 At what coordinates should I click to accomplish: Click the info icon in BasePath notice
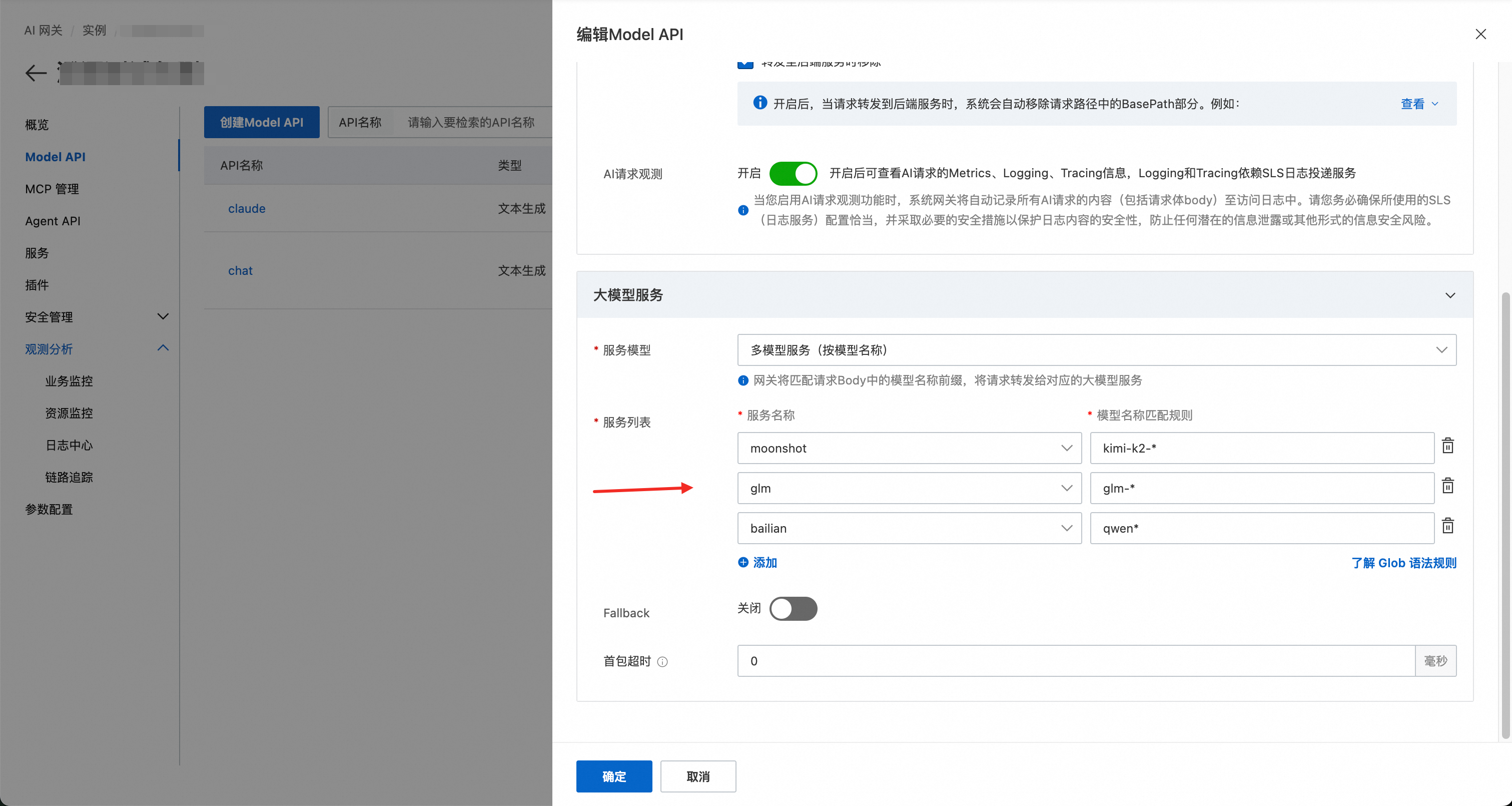pyautogui.click(x=760, y=103)
